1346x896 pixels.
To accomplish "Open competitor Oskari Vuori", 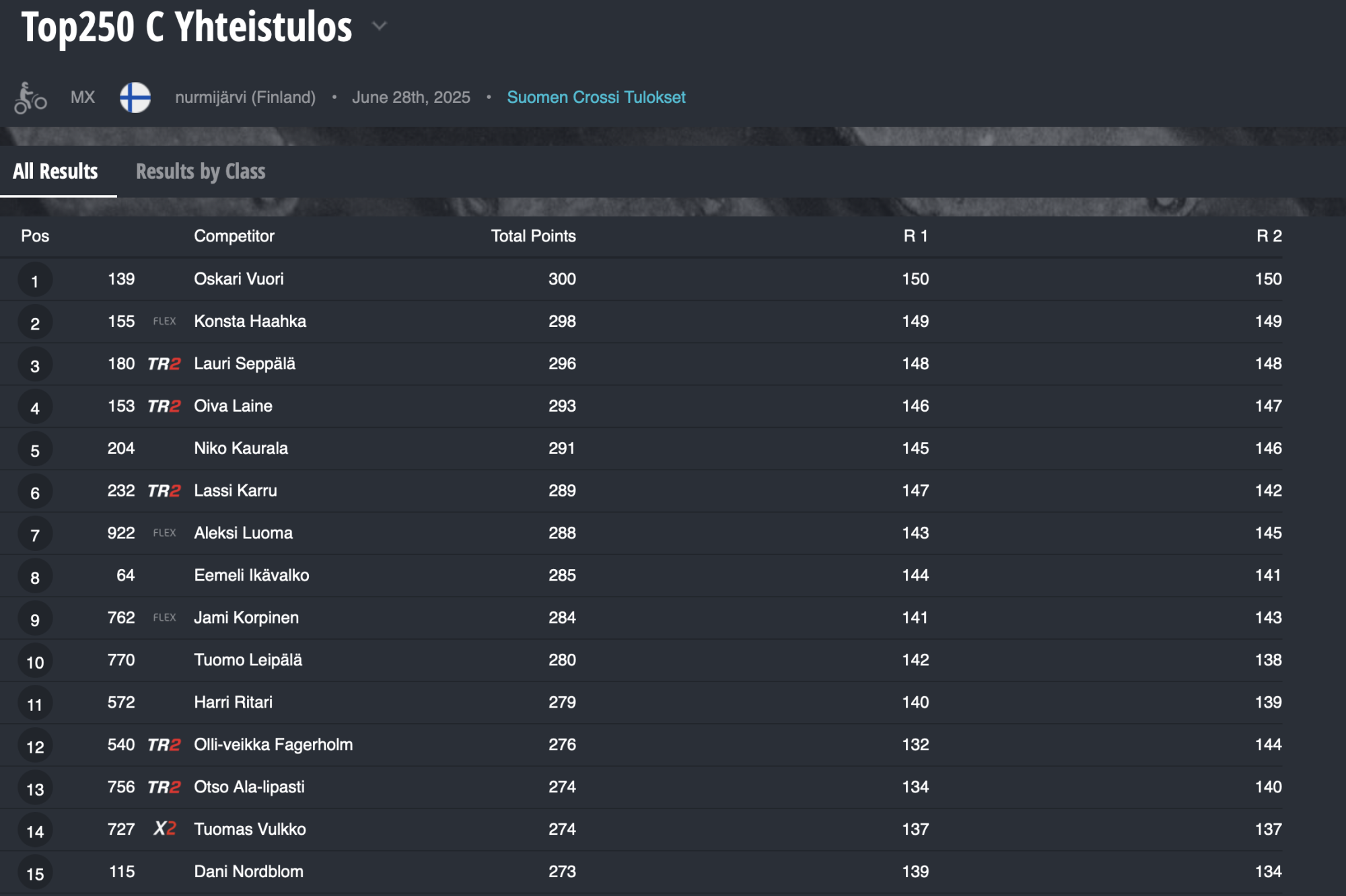I will pyautogui.click(x=239, y=279).
